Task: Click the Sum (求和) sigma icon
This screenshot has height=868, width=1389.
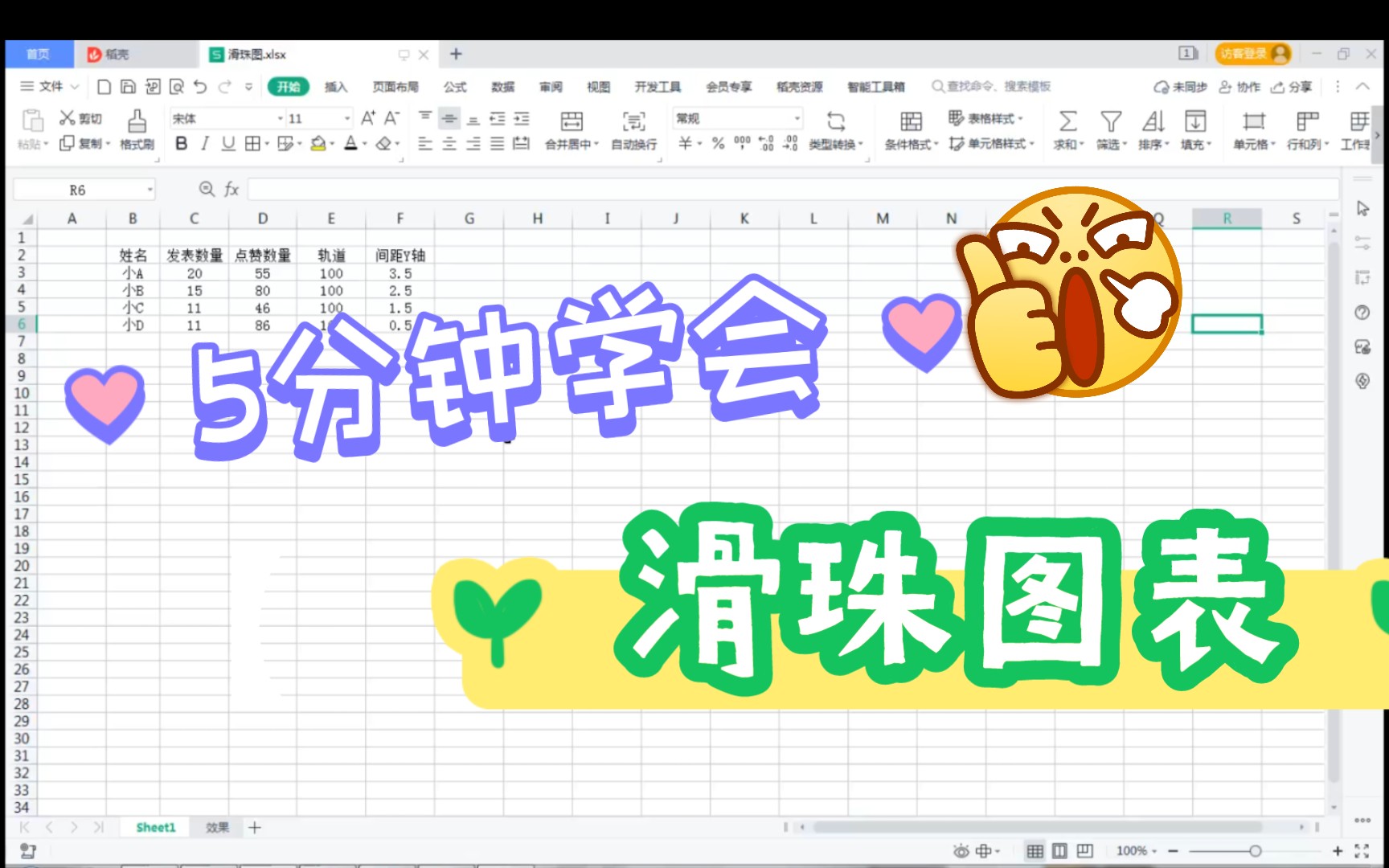Action: (1067, 121)
